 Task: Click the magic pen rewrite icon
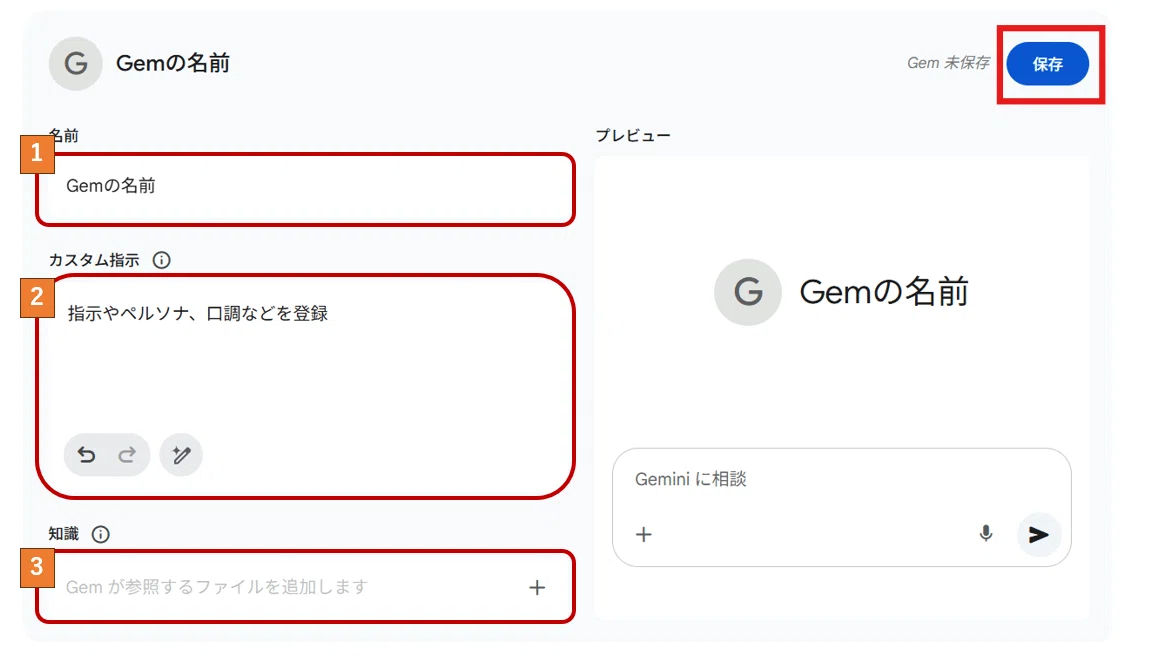[181, 455]
